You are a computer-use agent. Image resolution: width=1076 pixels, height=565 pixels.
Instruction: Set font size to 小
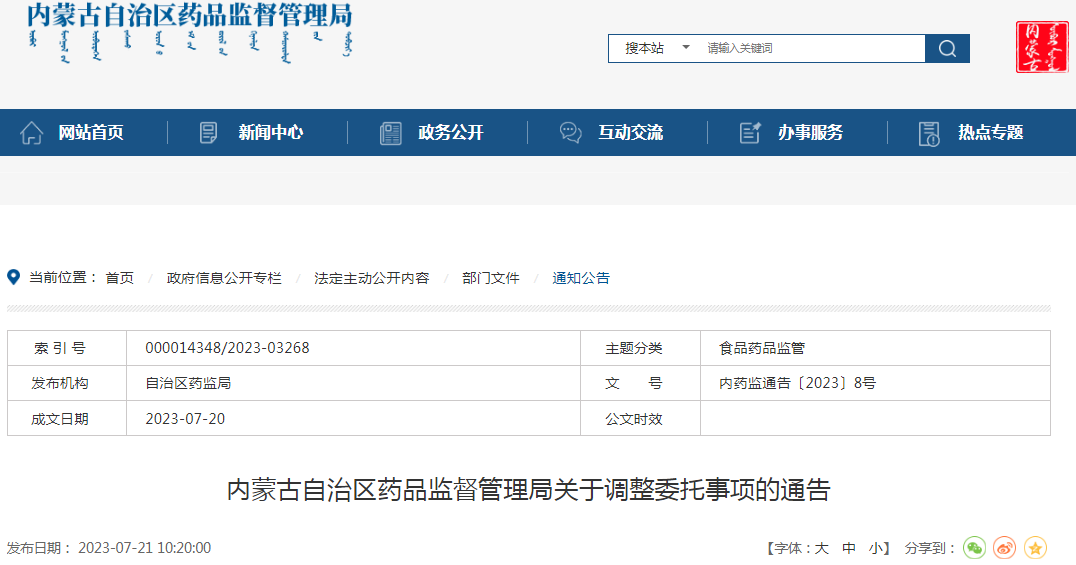point(876,548)
